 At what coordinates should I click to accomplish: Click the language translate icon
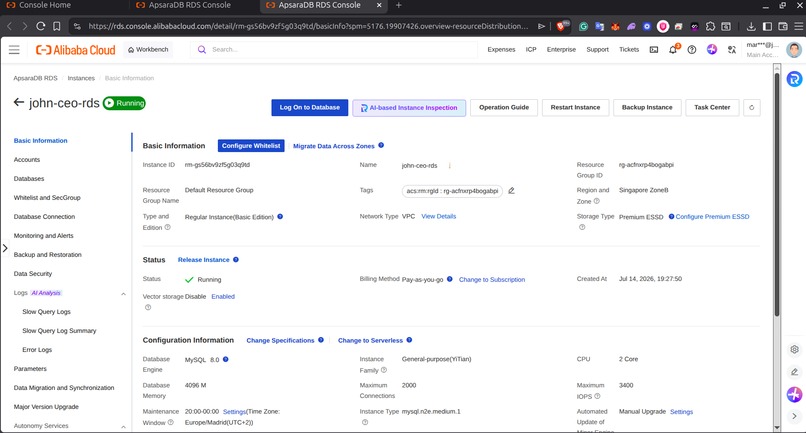pos(731,50)
